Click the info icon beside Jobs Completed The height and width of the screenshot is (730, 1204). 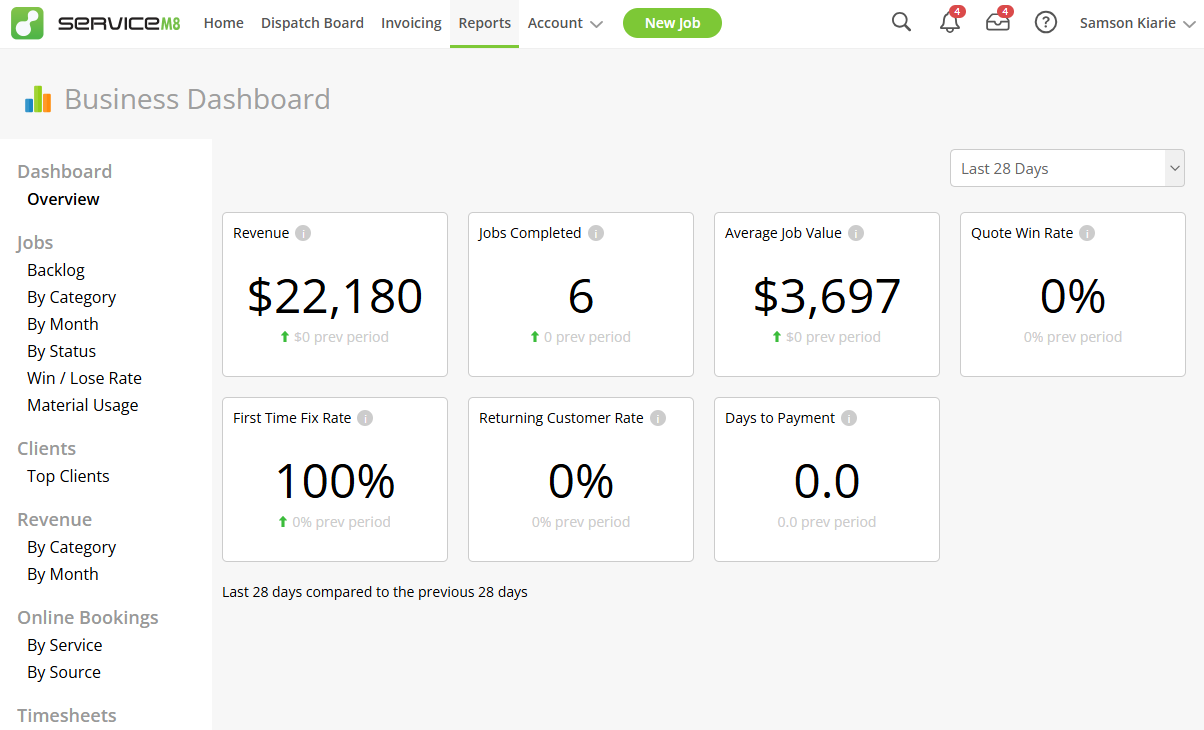(x=595, y=233)
